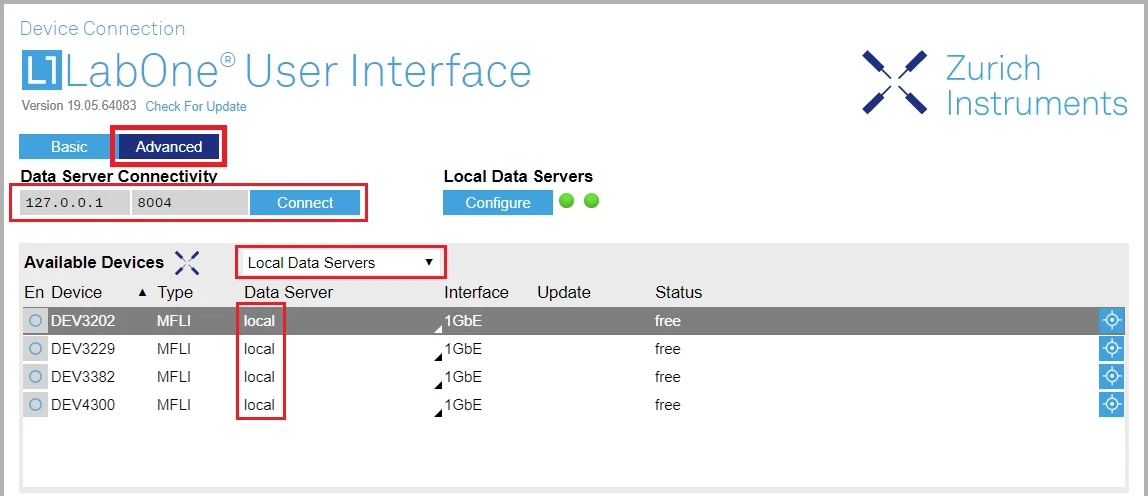Image resolution: width=1148 pixels, height=496 pixels.
Task: Enable device DEV3229 radio button
Action: pos(35,348)
